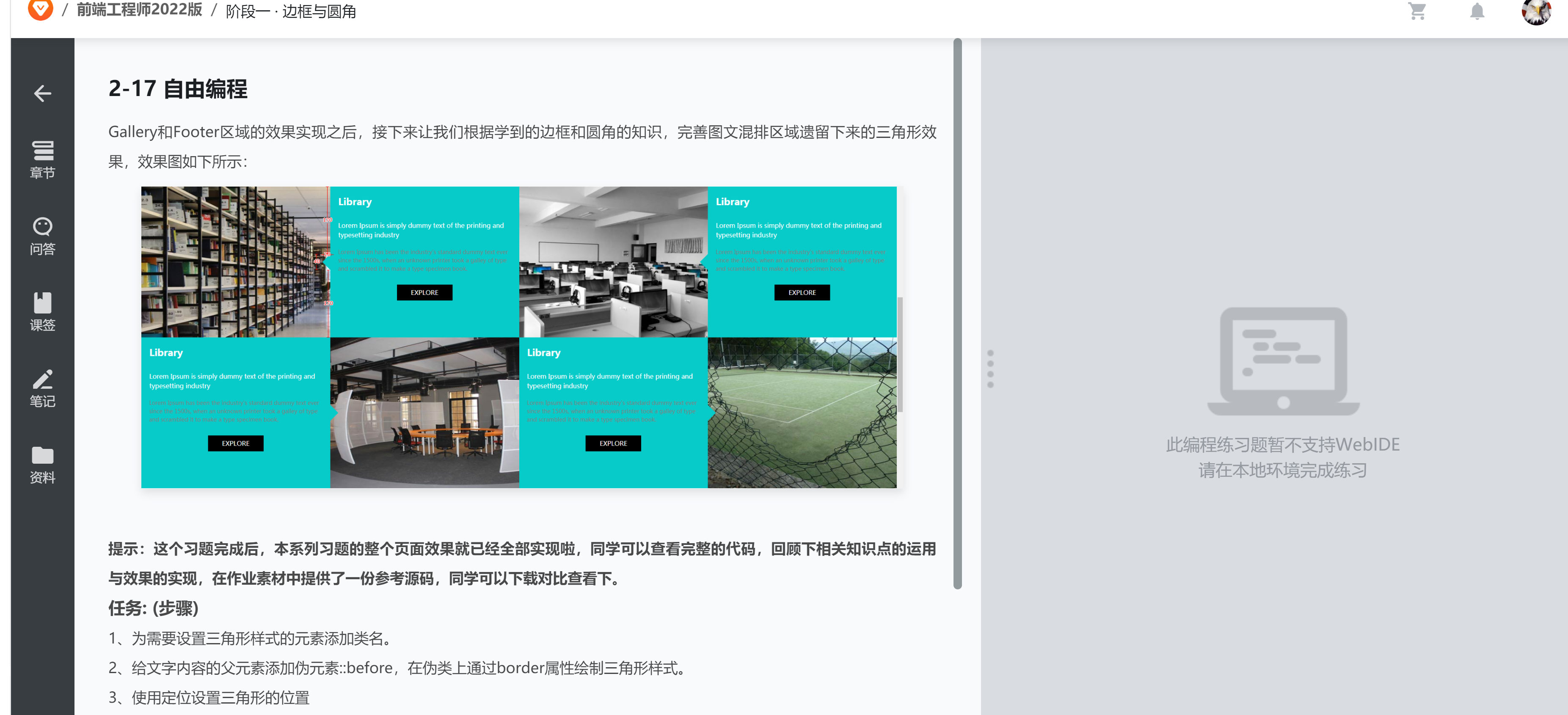Go to 前端工程师2022版 breadcrumb link
The height and width of the screenshot is (715, 1568).
coord(139,10)
